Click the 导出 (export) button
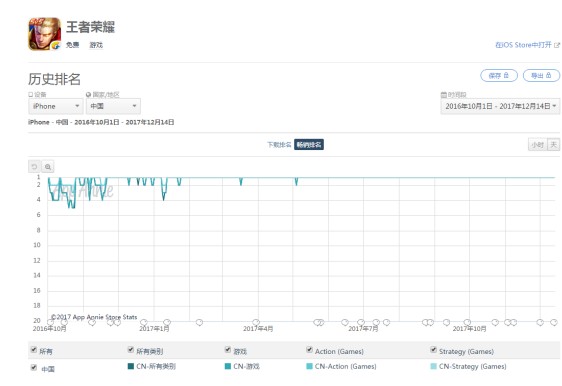Screen dimensions: 562x386 pos(541,76)
